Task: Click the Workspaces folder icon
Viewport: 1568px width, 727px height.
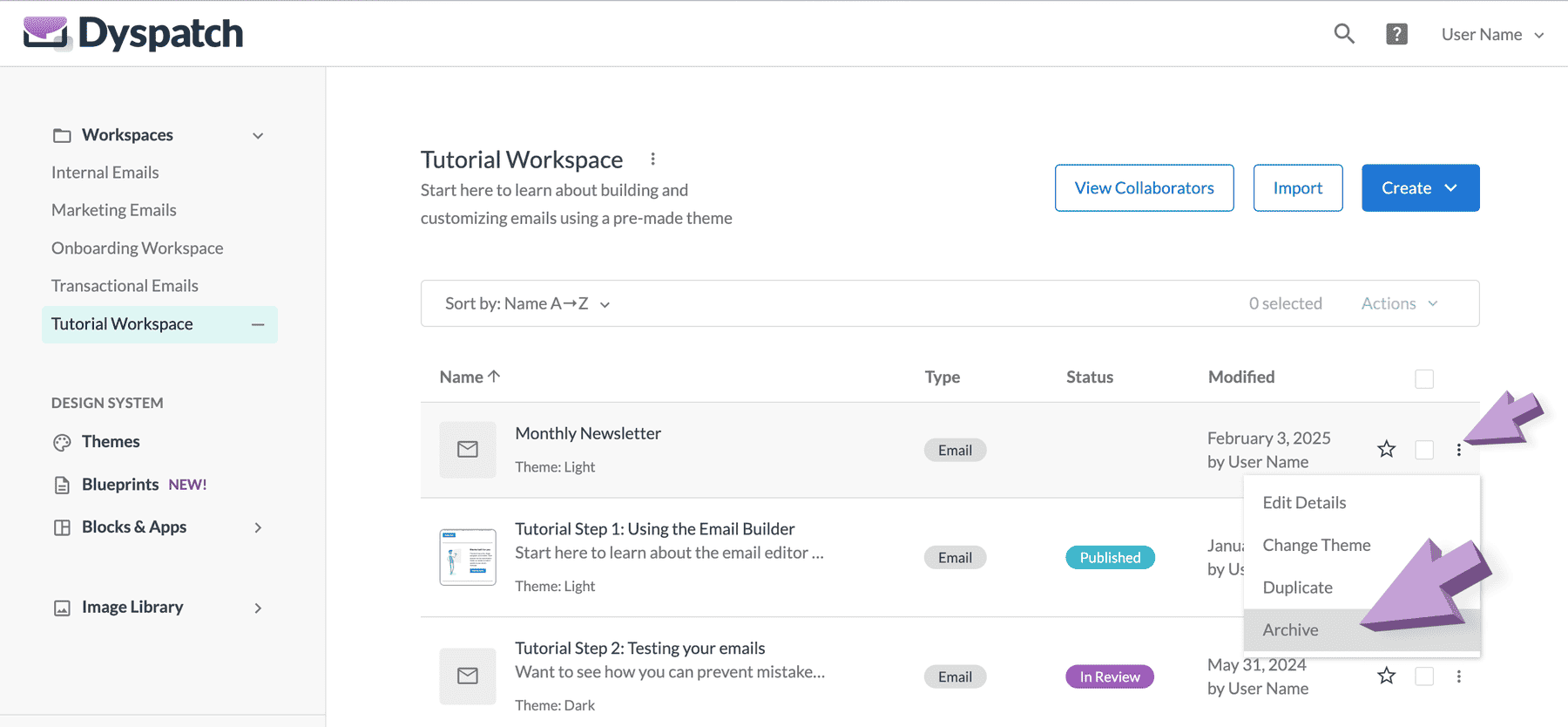Action: 62,135
